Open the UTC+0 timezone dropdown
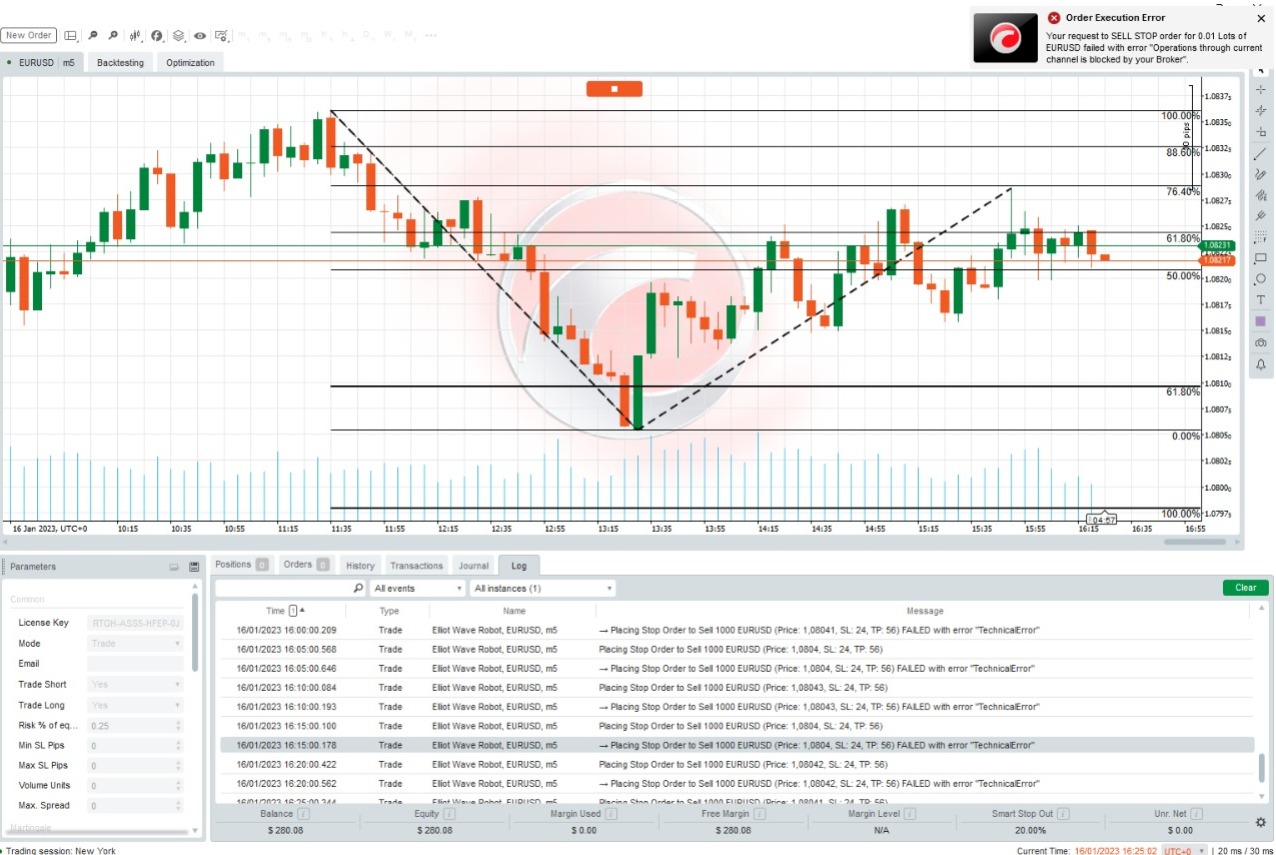Screen dimensions: 1276x855 pyautogui.click(x=1184, y=850)
